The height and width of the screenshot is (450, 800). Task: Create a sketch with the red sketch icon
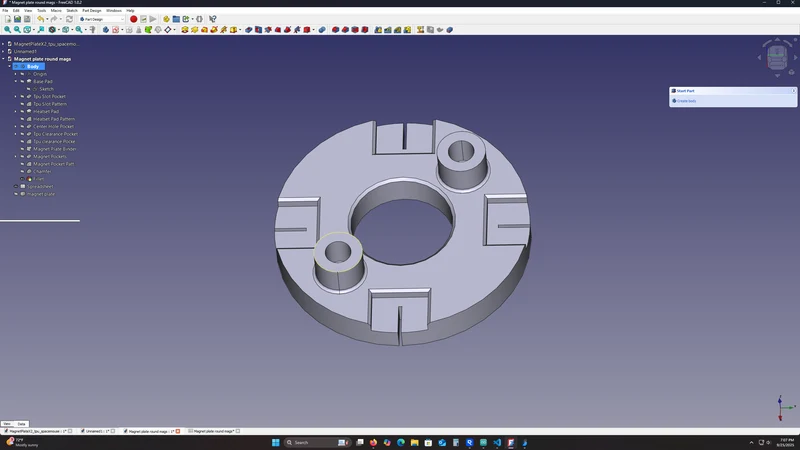point(116,30)
